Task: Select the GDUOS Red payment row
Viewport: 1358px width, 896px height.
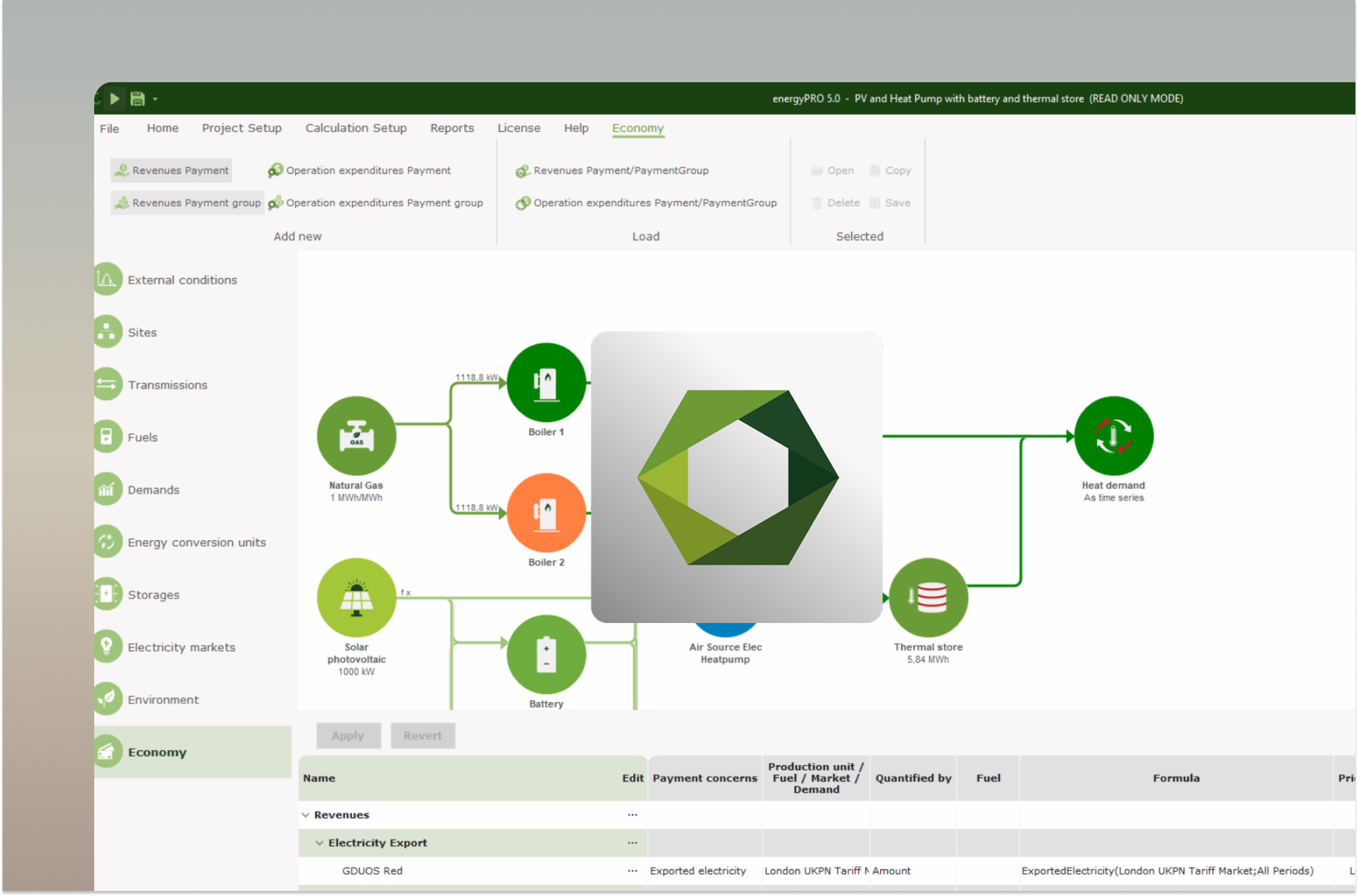Action: (372, 871)
